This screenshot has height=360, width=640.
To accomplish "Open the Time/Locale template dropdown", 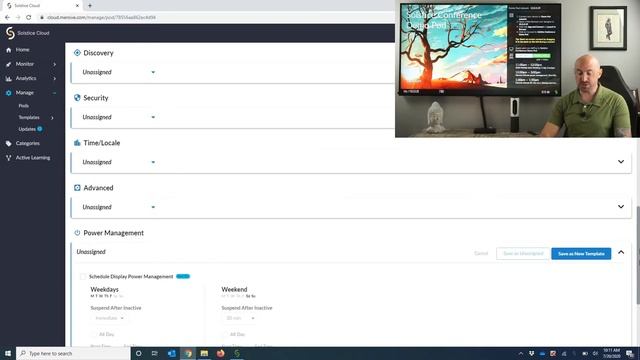I will 119,162.
